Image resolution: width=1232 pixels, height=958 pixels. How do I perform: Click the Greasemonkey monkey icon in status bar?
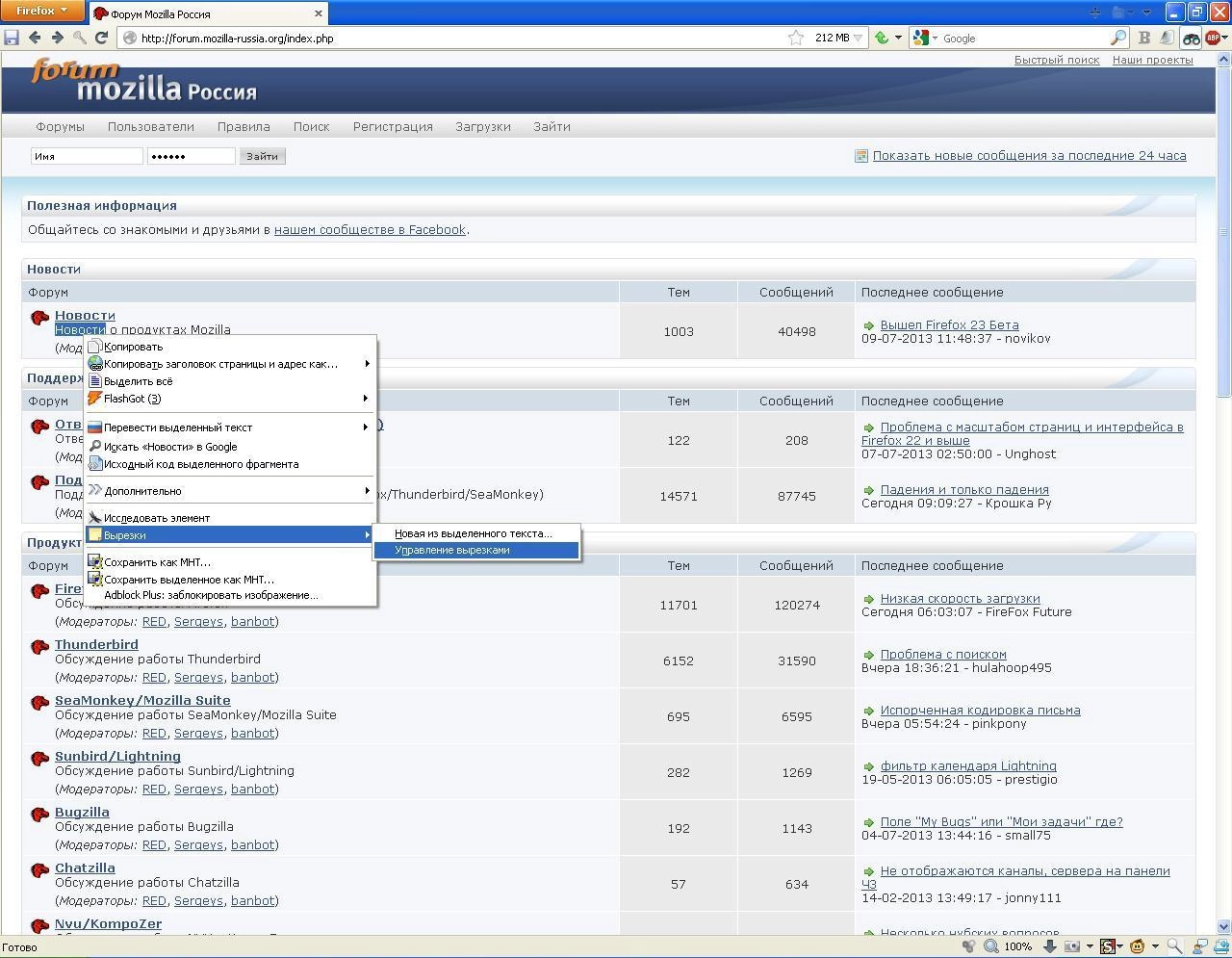click(1137, 946)
